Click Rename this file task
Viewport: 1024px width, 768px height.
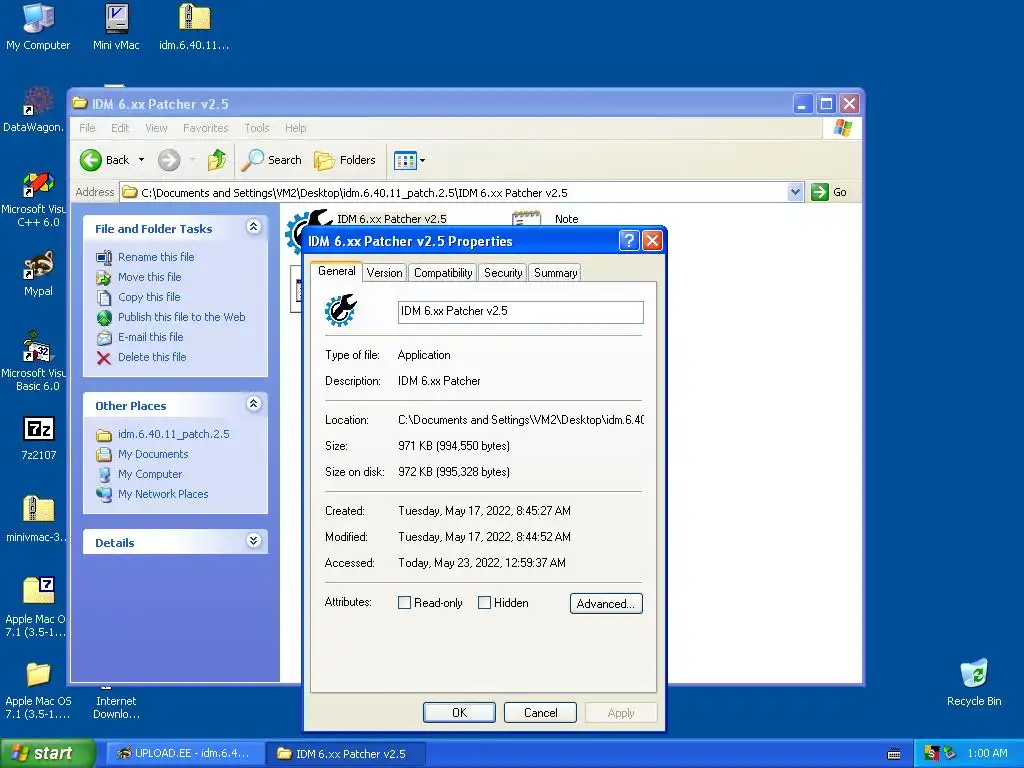tap(156, 257)
